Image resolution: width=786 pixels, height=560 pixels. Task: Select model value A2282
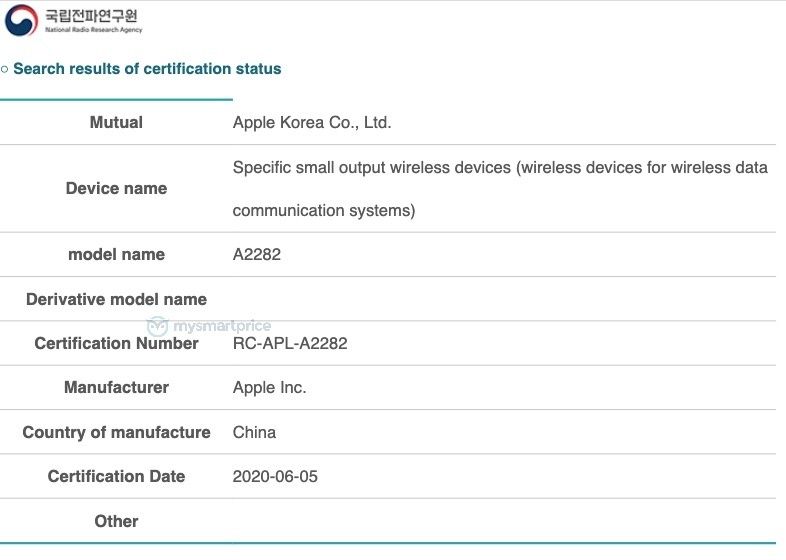click(257, 254)
